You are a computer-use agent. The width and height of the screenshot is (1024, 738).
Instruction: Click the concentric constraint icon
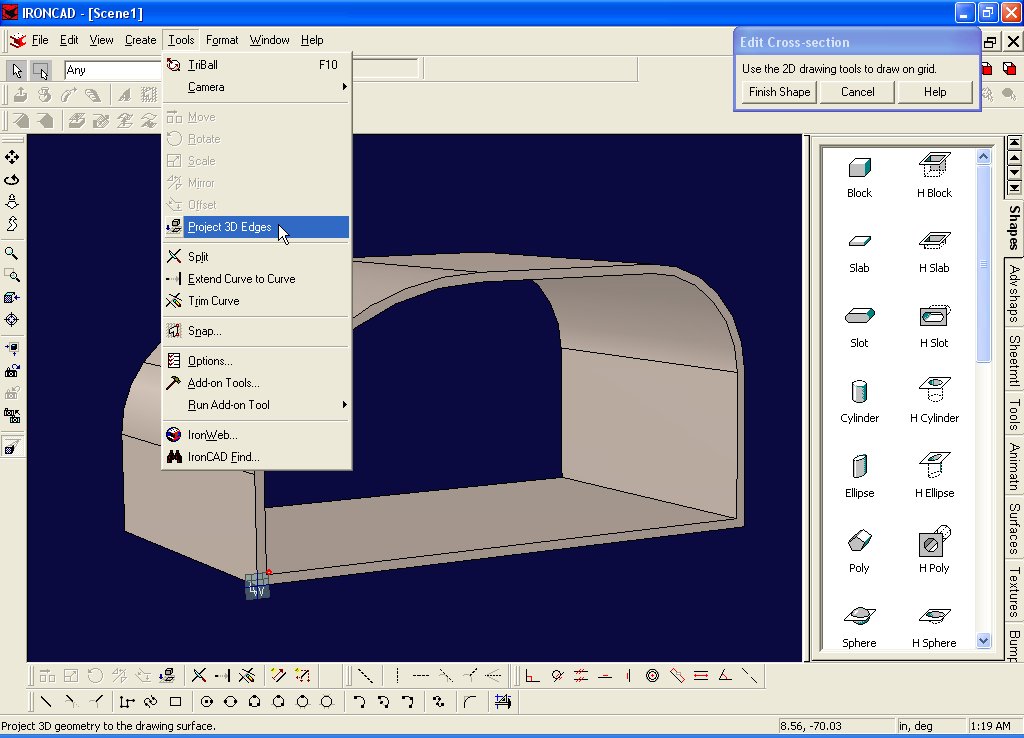(652, 676)
